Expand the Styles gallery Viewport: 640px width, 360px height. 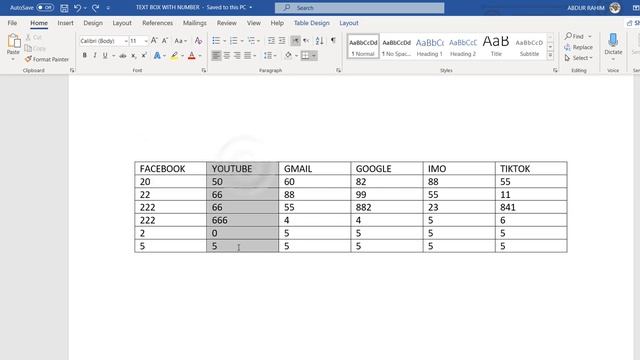point(550,55)
